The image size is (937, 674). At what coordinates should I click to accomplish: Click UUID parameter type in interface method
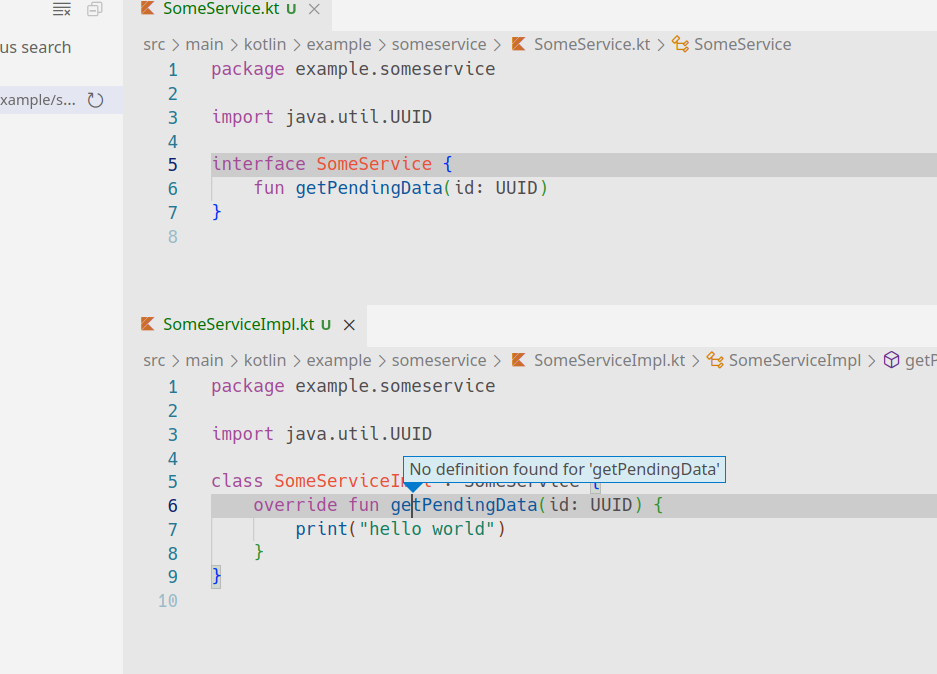(x=516, y=188)
